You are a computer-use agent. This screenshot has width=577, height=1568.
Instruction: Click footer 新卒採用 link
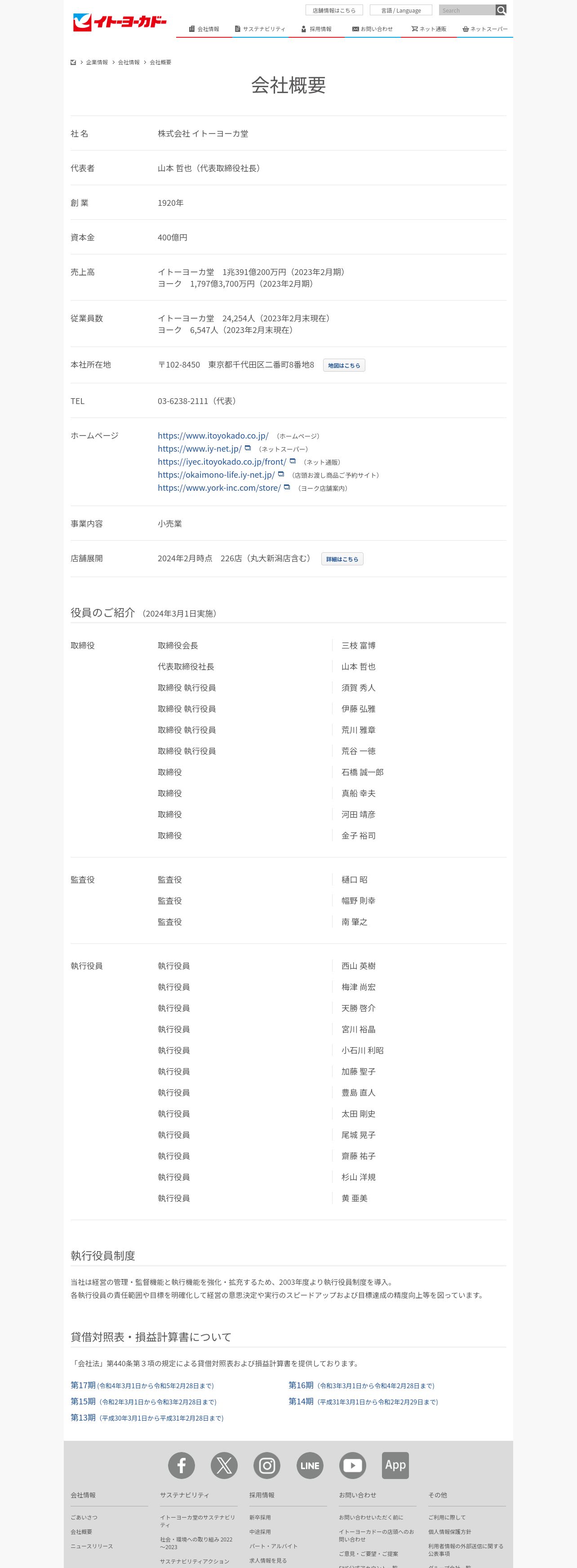[x=260, y=1517]
